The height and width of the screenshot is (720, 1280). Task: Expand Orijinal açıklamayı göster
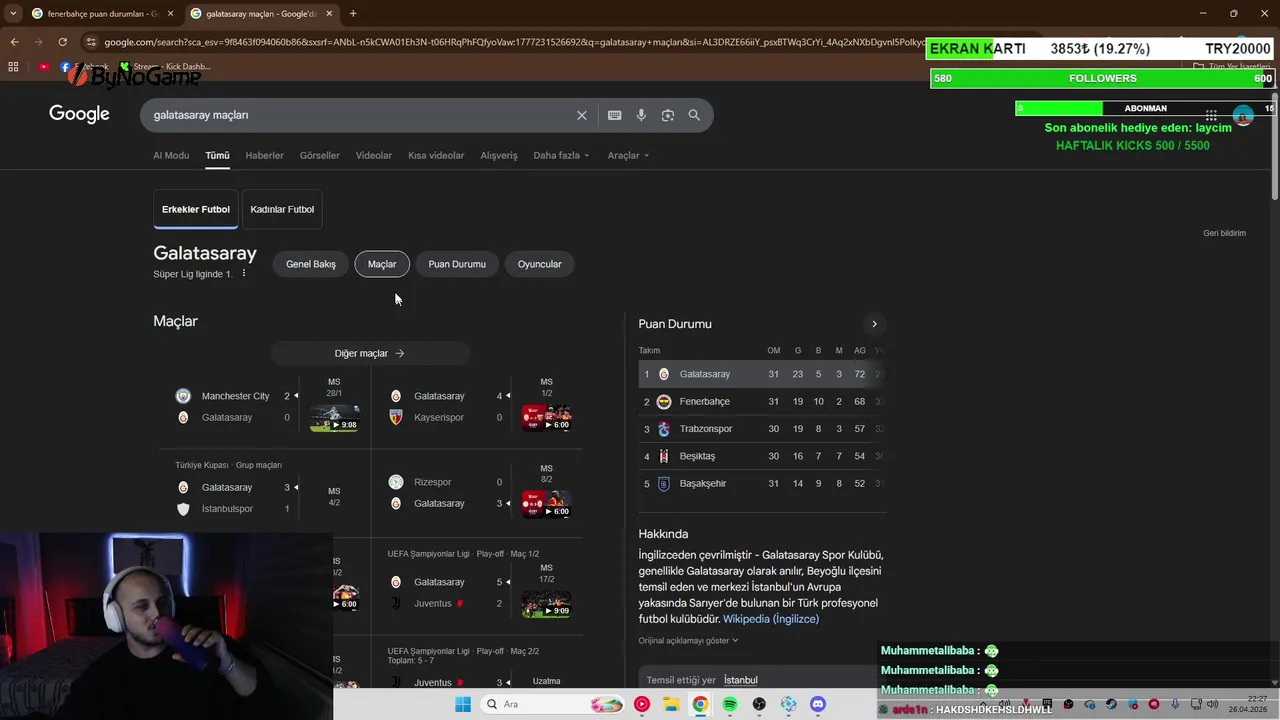point(688,641)
